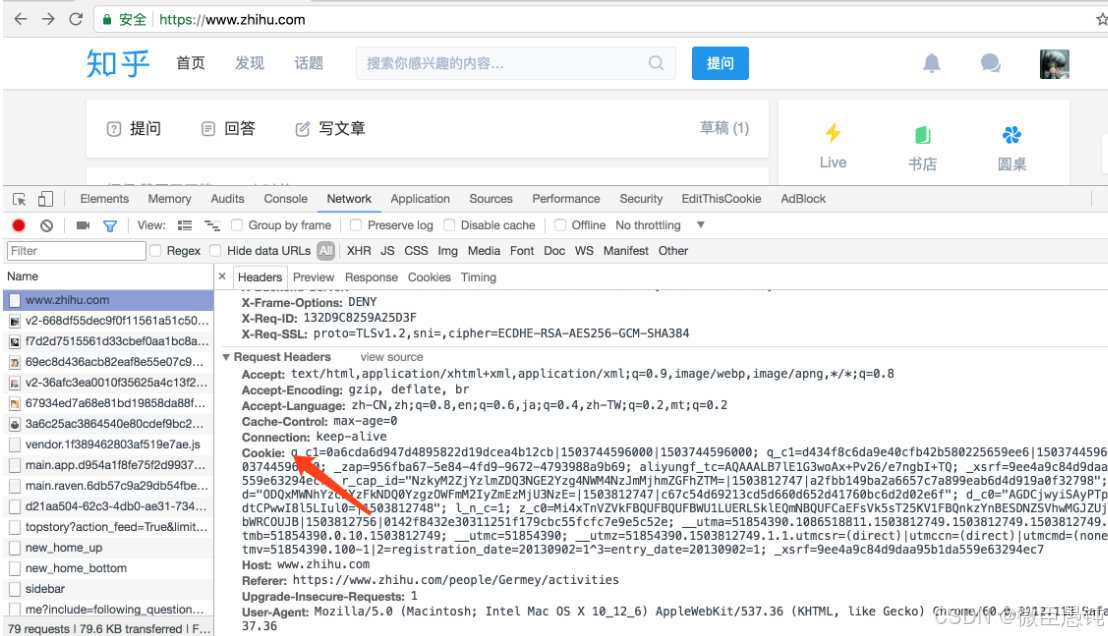The width and height of the screenshot is (1108, 636).
Task: Toggle the Offline checkbox
Action: [560, 225]
